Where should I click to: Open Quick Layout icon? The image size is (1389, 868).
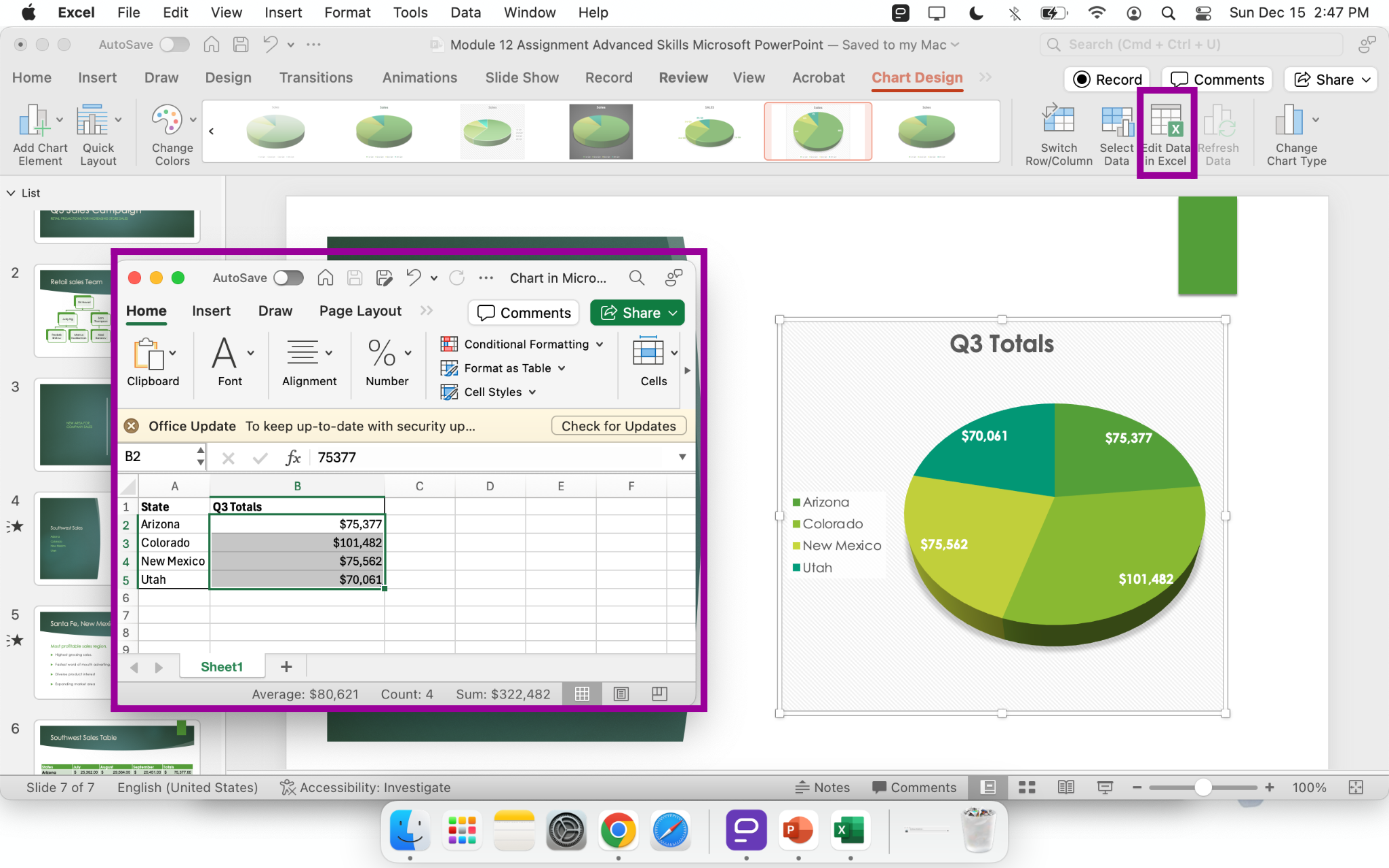click(x=92, y=121)
